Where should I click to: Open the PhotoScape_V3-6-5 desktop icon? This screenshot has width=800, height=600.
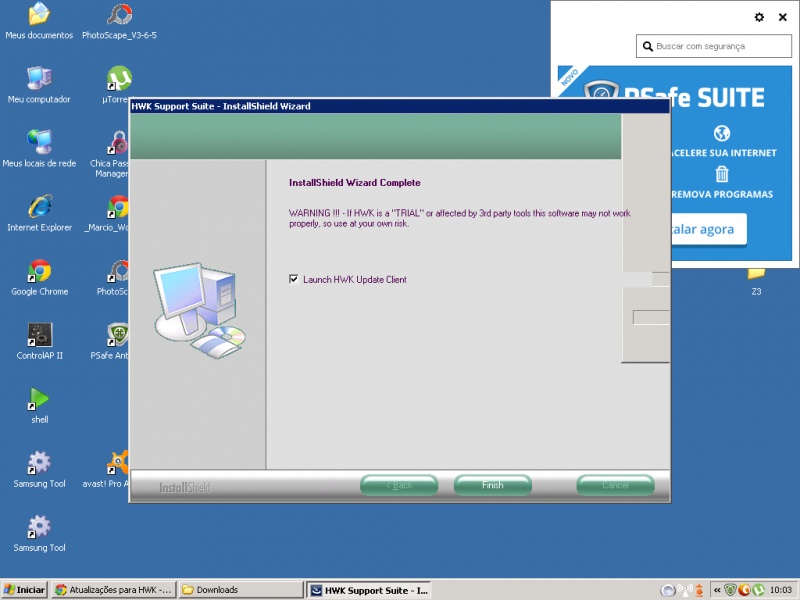[x=119, y=21]
